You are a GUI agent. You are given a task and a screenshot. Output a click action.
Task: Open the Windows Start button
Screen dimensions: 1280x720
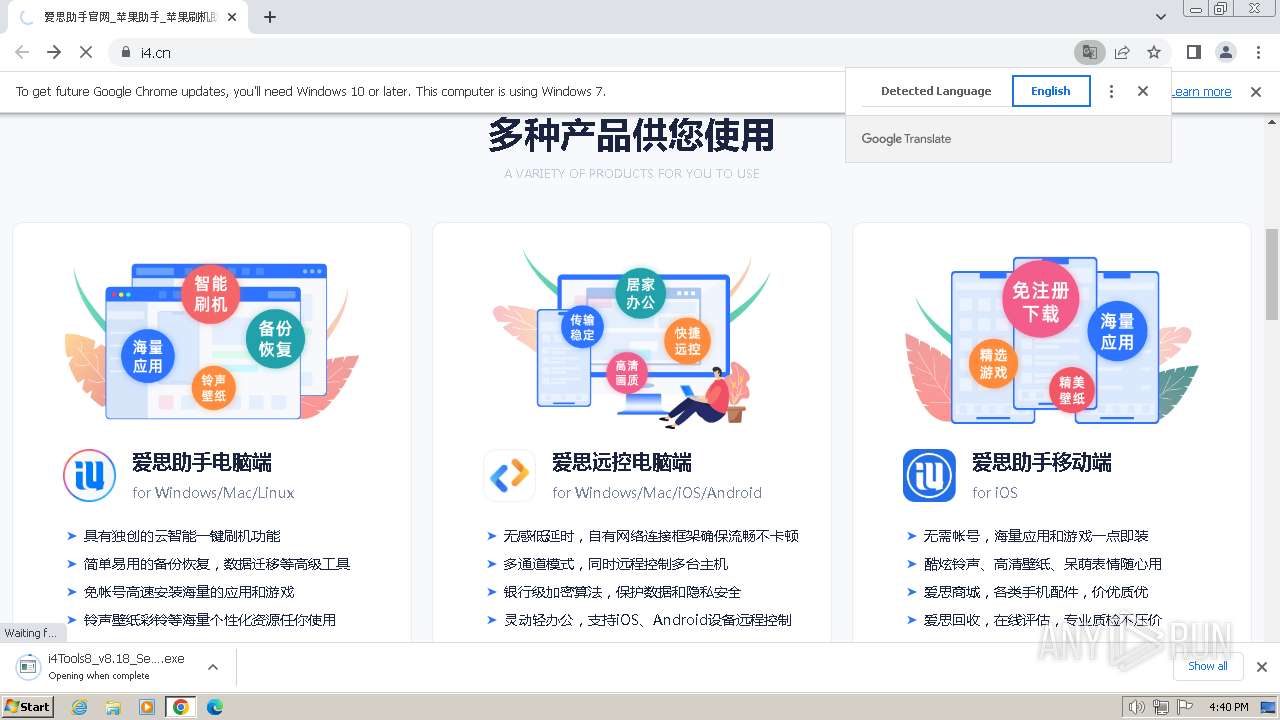[28, 707]
